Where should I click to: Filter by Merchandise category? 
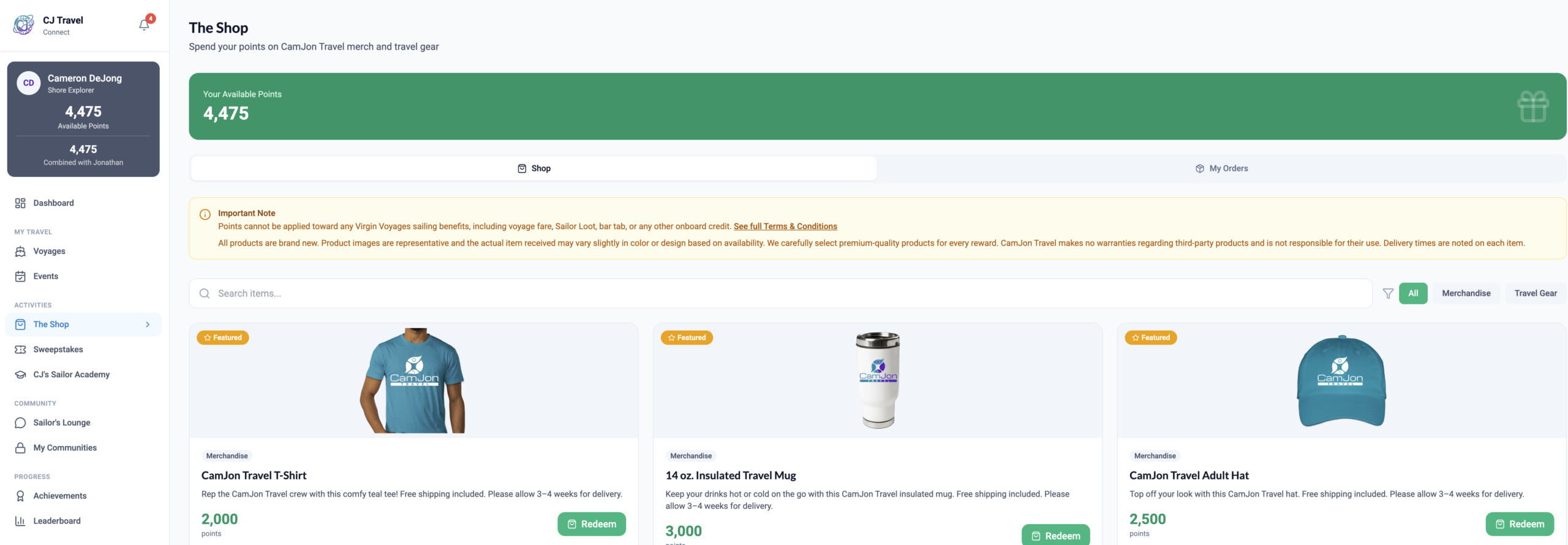(1466, 293)
